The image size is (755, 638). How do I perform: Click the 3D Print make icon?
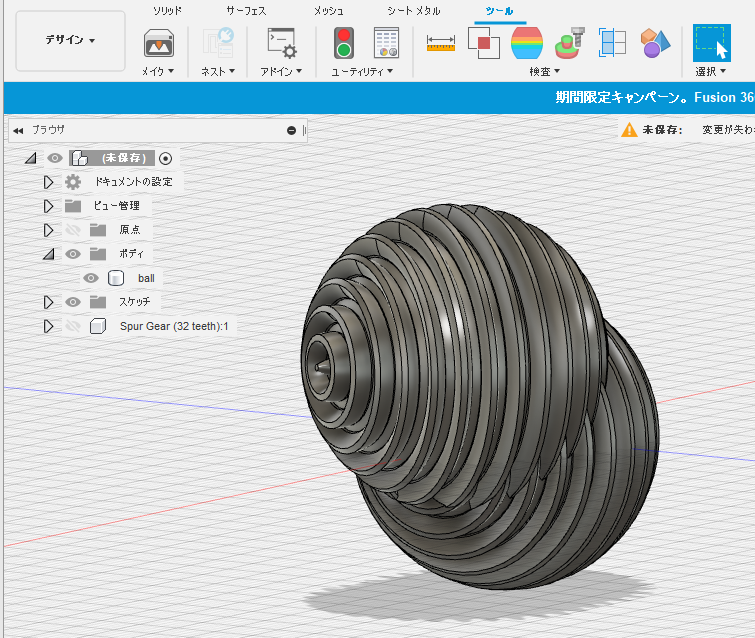tap(158, 44)
